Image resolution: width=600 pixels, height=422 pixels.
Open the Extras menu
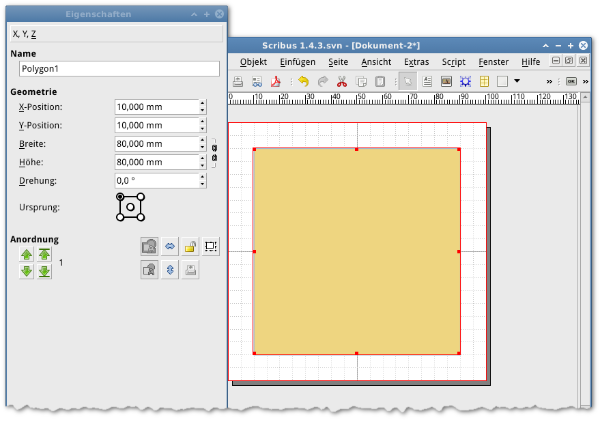pyautogui.click(x=416, y=61)
